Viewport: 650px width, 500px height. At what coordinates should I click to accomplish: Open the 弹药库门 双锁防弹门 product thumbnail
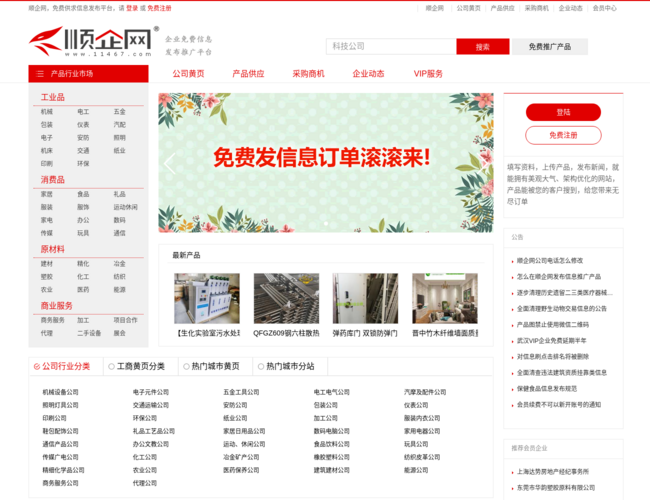pos(365,299)
